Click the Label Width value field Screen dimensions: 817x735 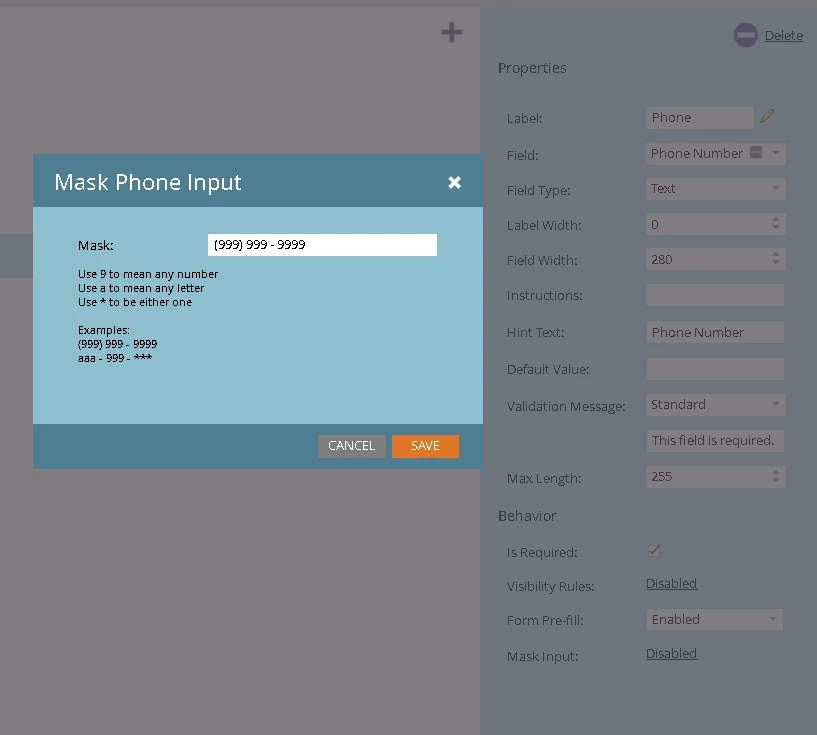click(708, 225)
